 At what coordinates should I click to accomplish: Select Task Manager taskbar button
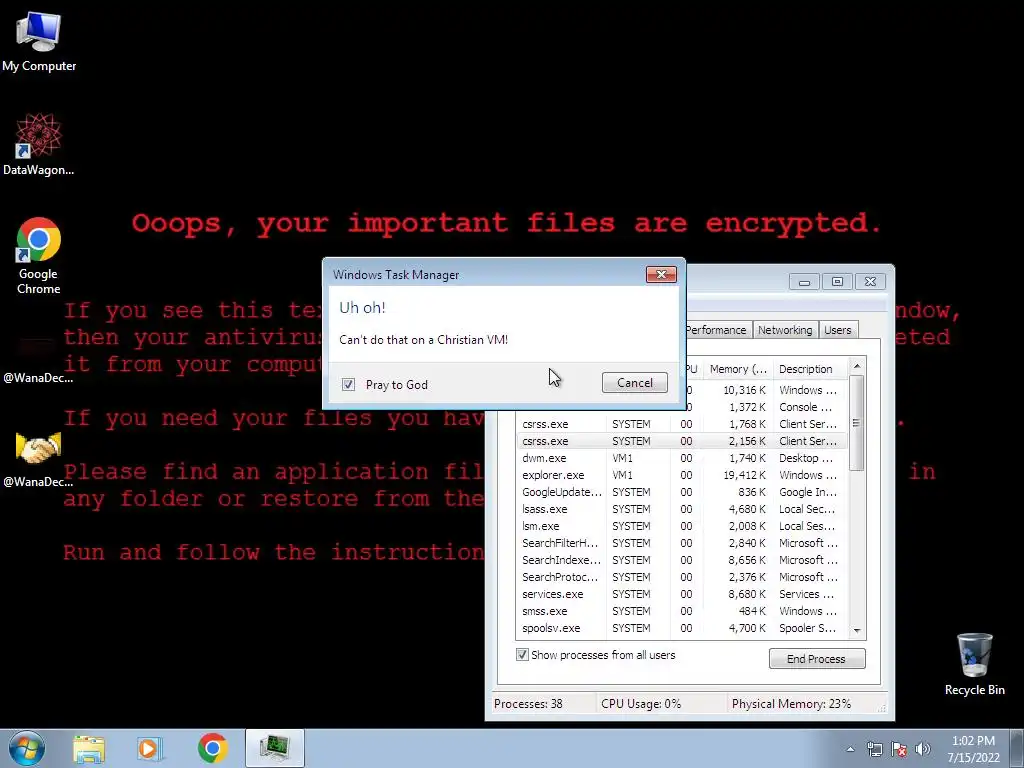point(275,748)
